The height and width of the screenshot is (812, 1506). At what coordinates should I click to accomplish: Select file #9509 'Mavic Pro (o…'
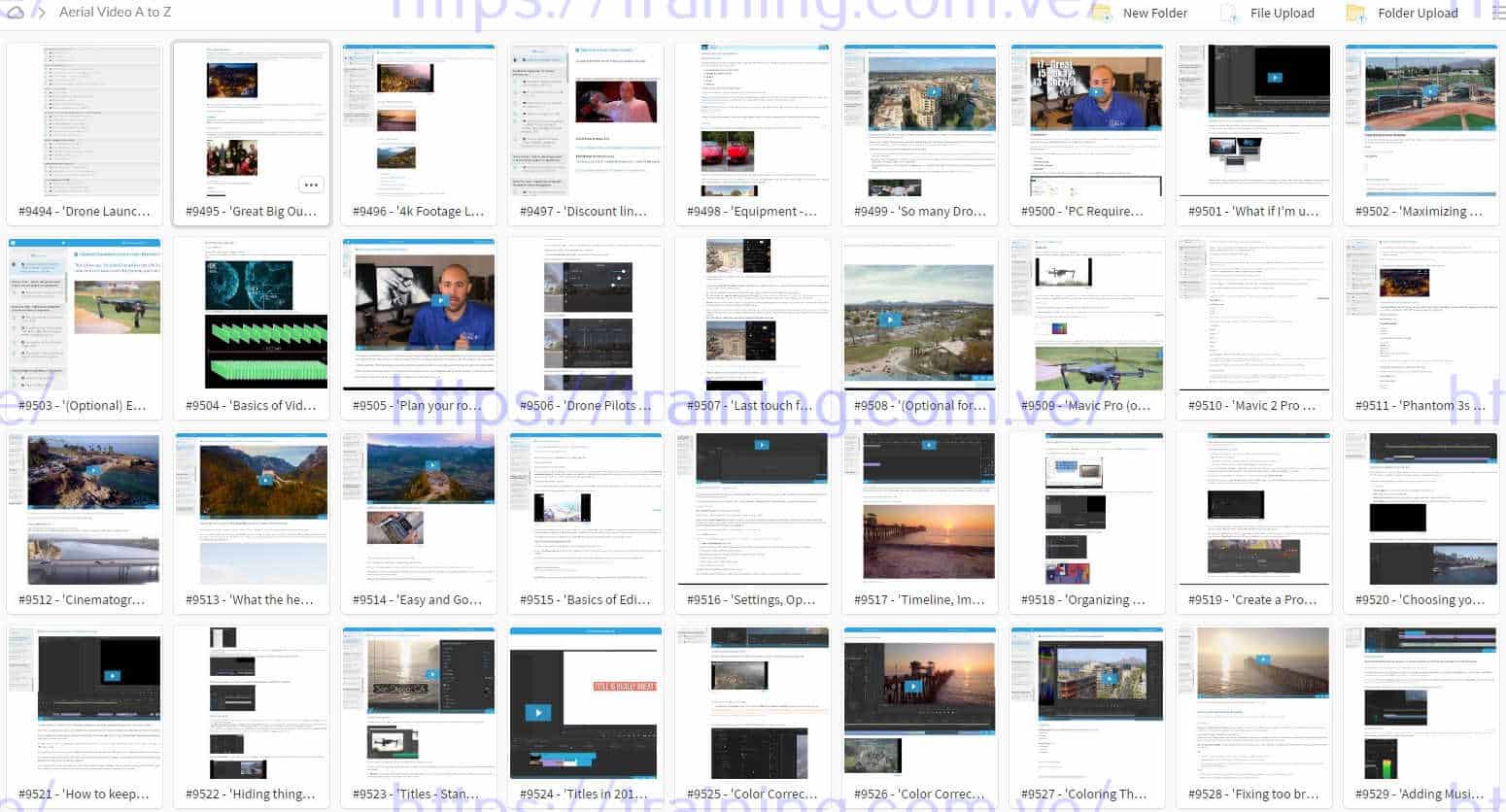click(1086, 316)
